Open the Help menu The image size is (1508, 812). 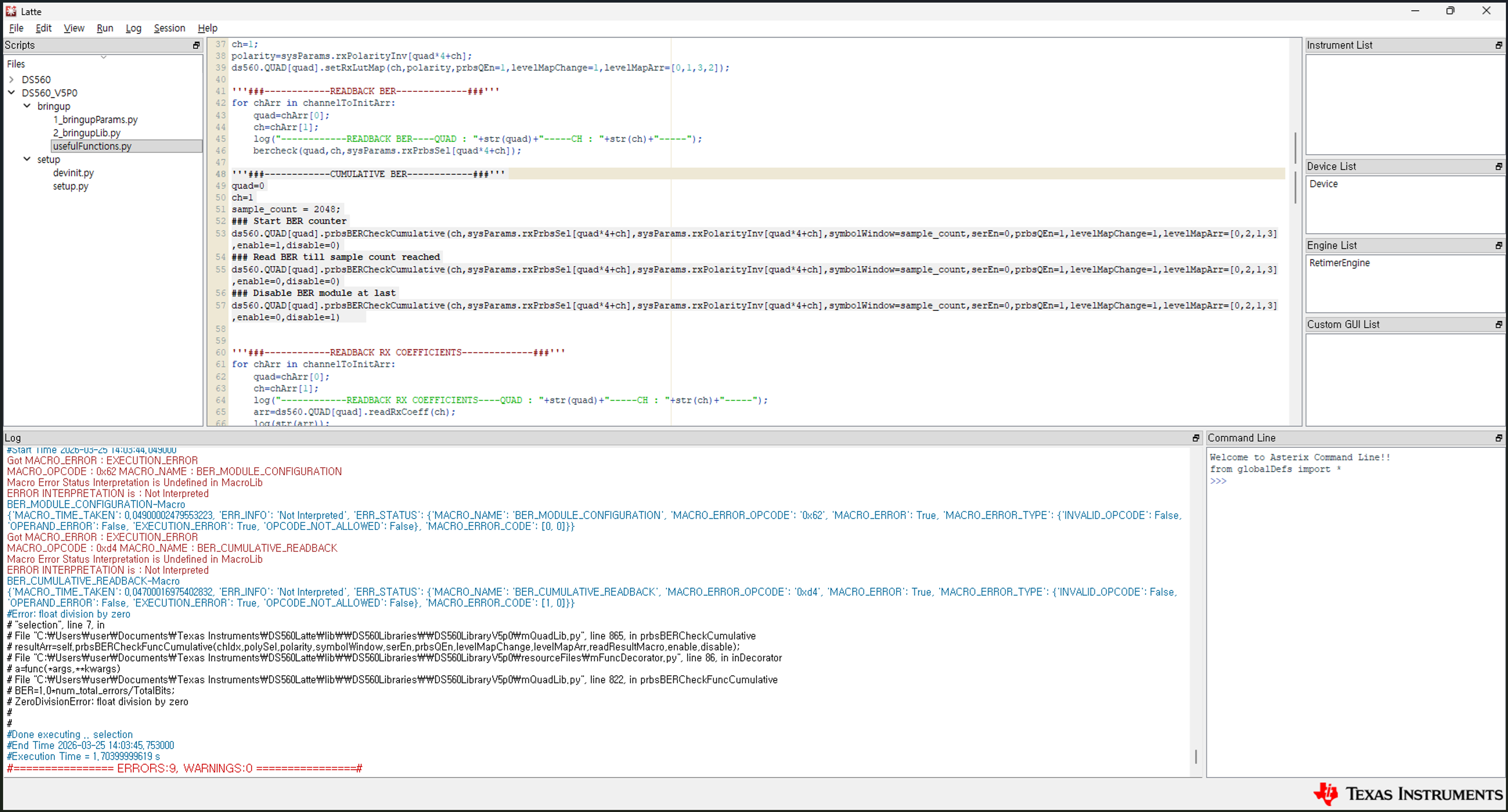pos(207,28)
